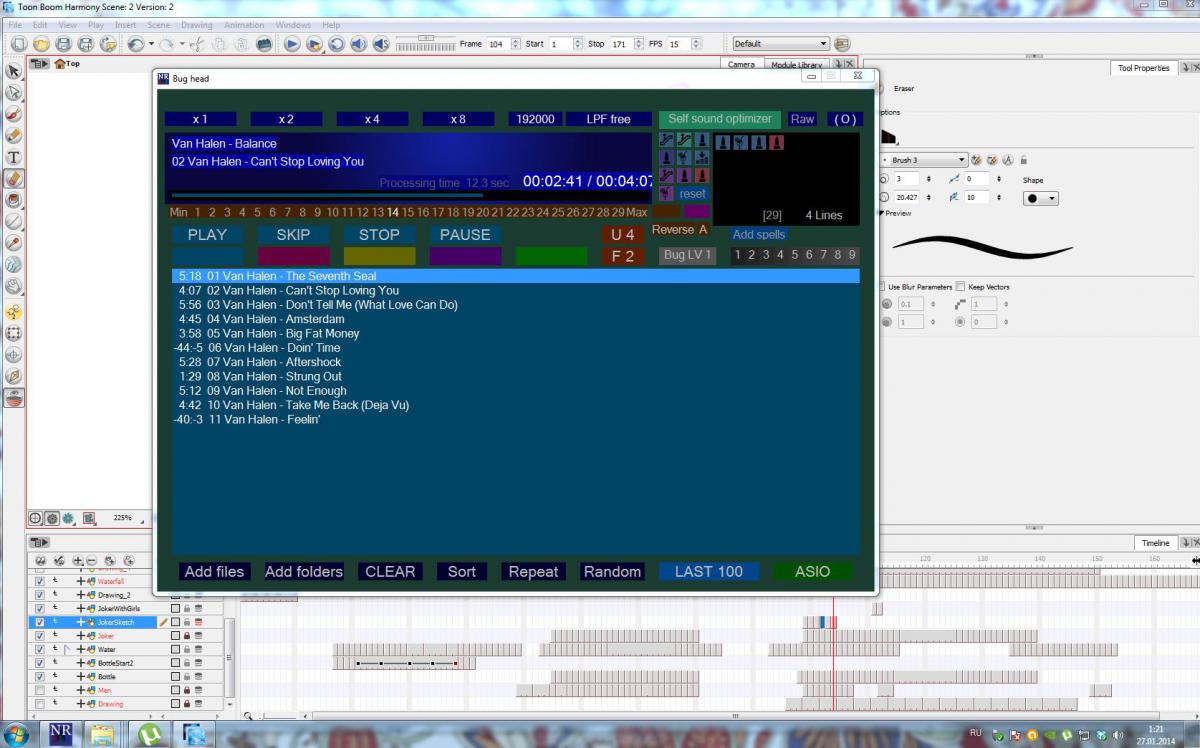The height and width of the screenshot is (748, 1200).
Task: Click the Frame number stepper
Action: (x=516, y=44)
